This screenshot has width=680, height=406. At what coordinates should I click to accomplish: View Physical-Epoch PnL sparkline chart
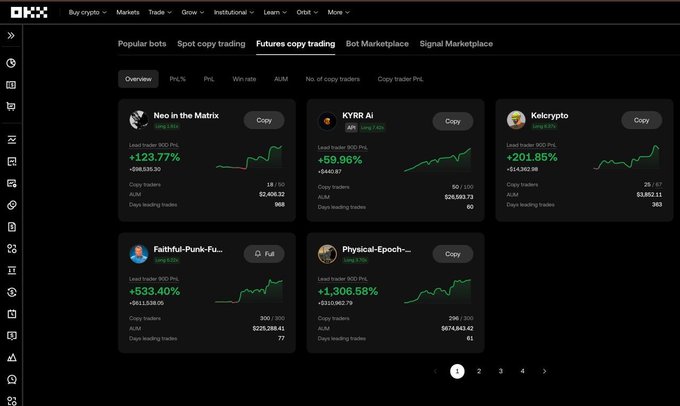[438, 291]
